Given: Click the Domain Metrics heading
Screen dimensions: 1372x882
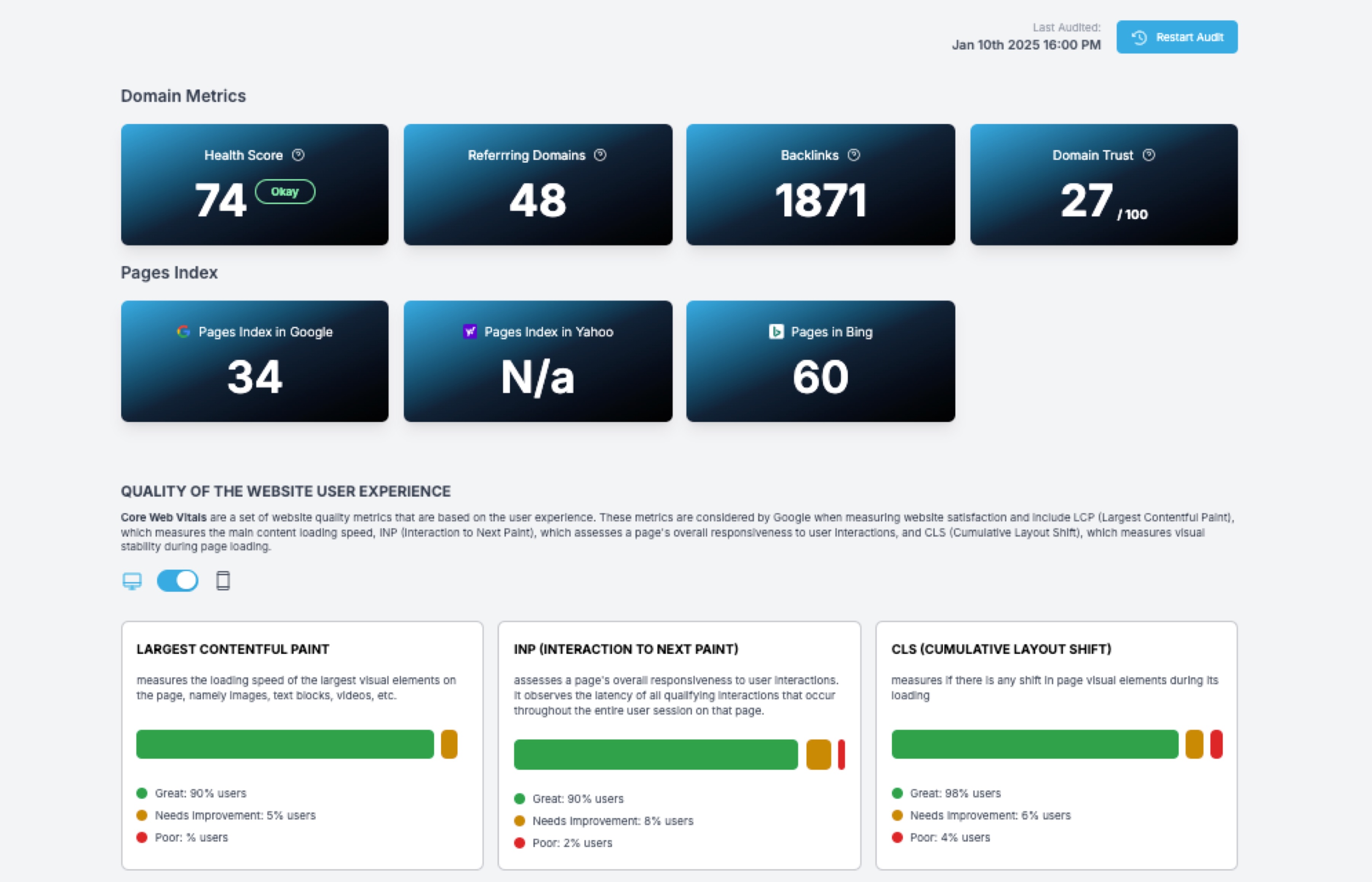Looking at the screenshot, I should (183, 96).
